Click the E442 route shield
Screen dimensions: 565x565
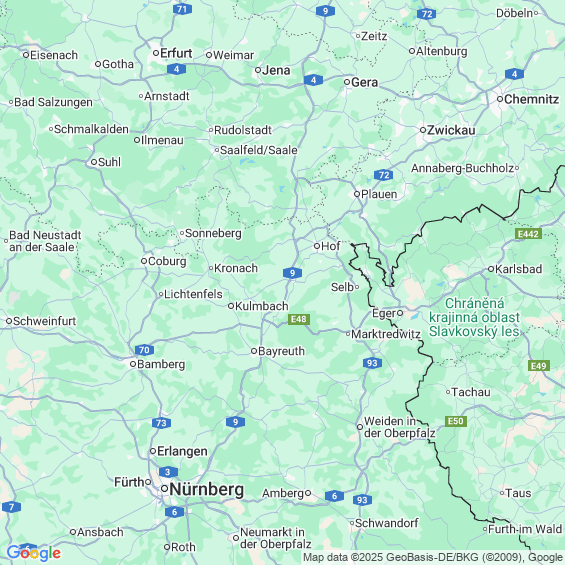click(528, 234)
